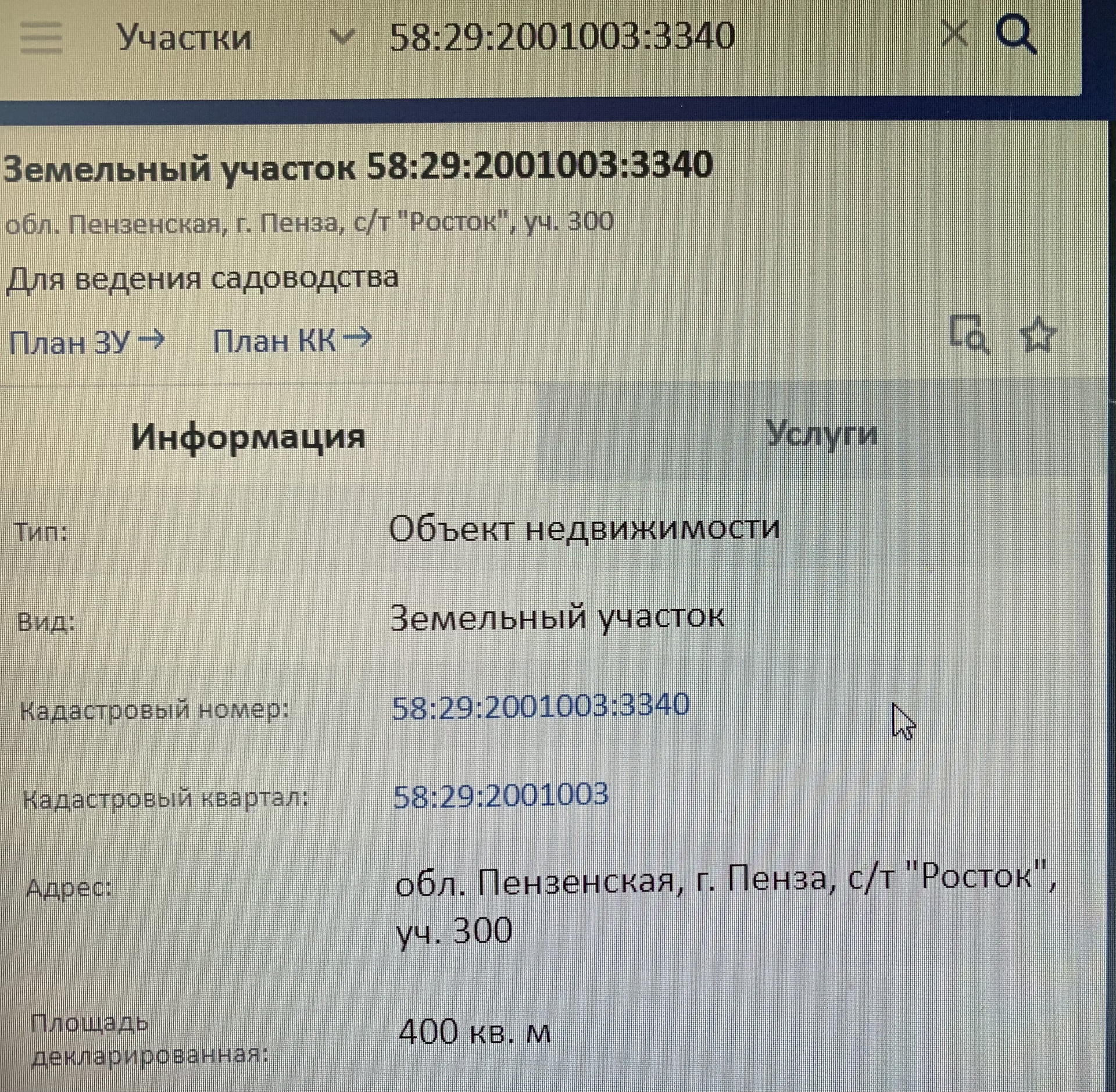Open cadastral quarter link 58:29:2001003
The height and width of the screenshot is (1092, 1116).
pos(500,795)
